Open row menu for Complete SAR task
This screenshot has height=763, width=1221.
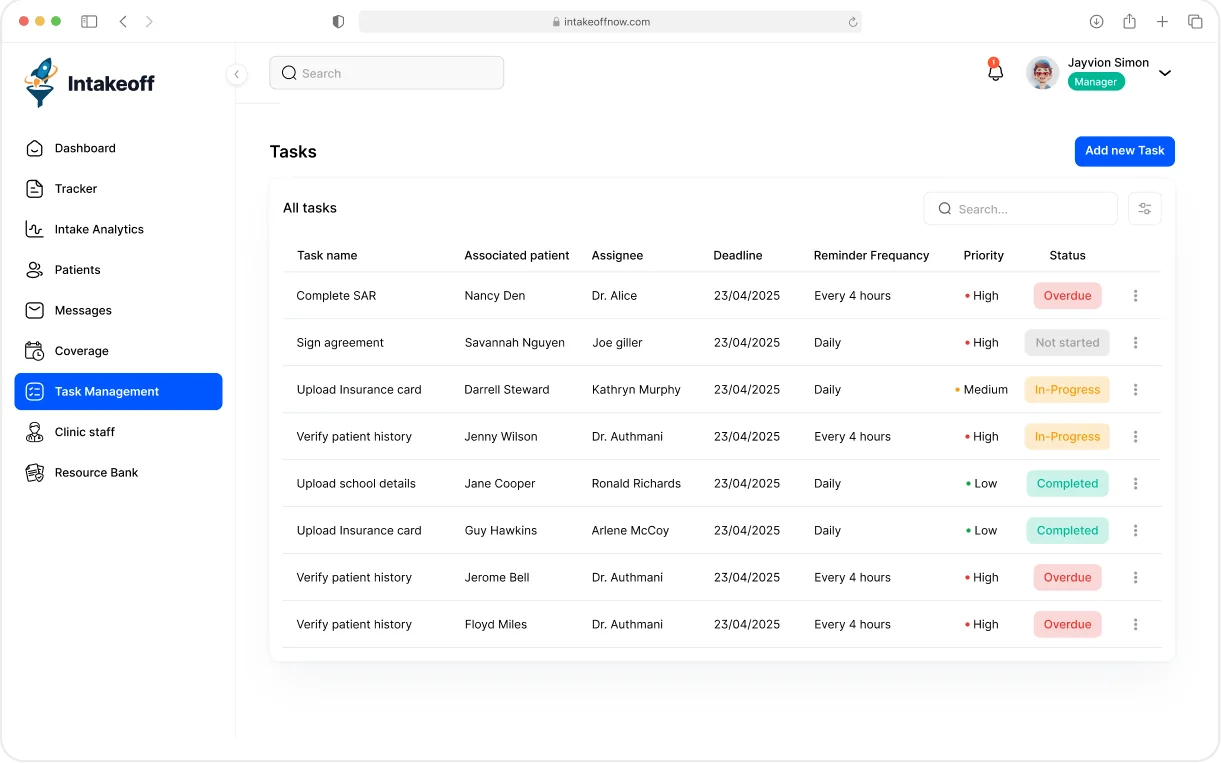(1135, 296)
